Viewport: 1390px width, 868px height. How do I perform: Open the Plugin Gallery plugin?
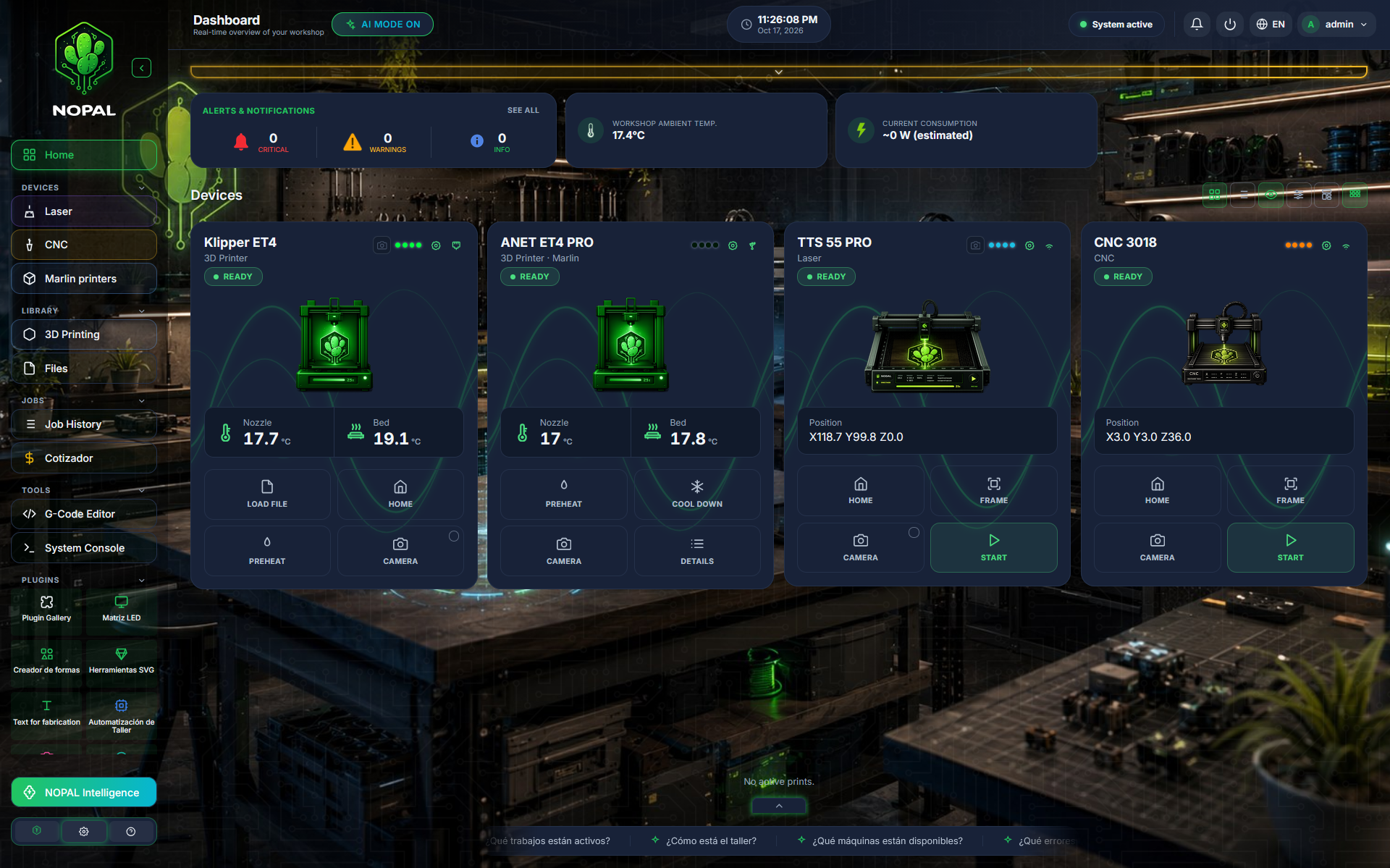point(47,608)
